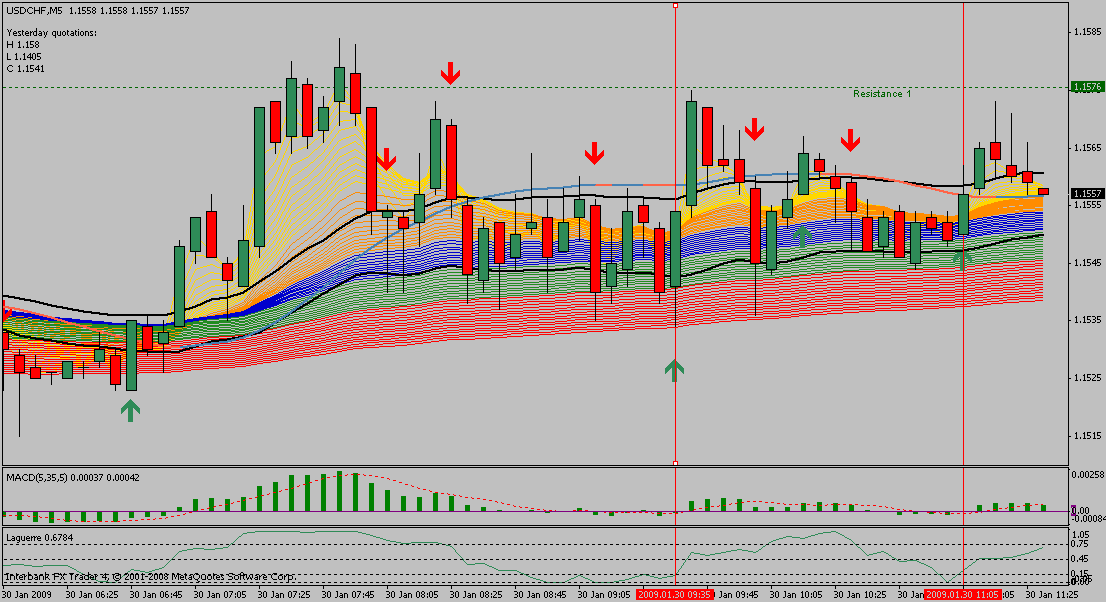Click the '30 Jan 08:05' time axis label
Image resolution: width=1106 pixels, height=602 pixels.
click(x=412, y=595)
